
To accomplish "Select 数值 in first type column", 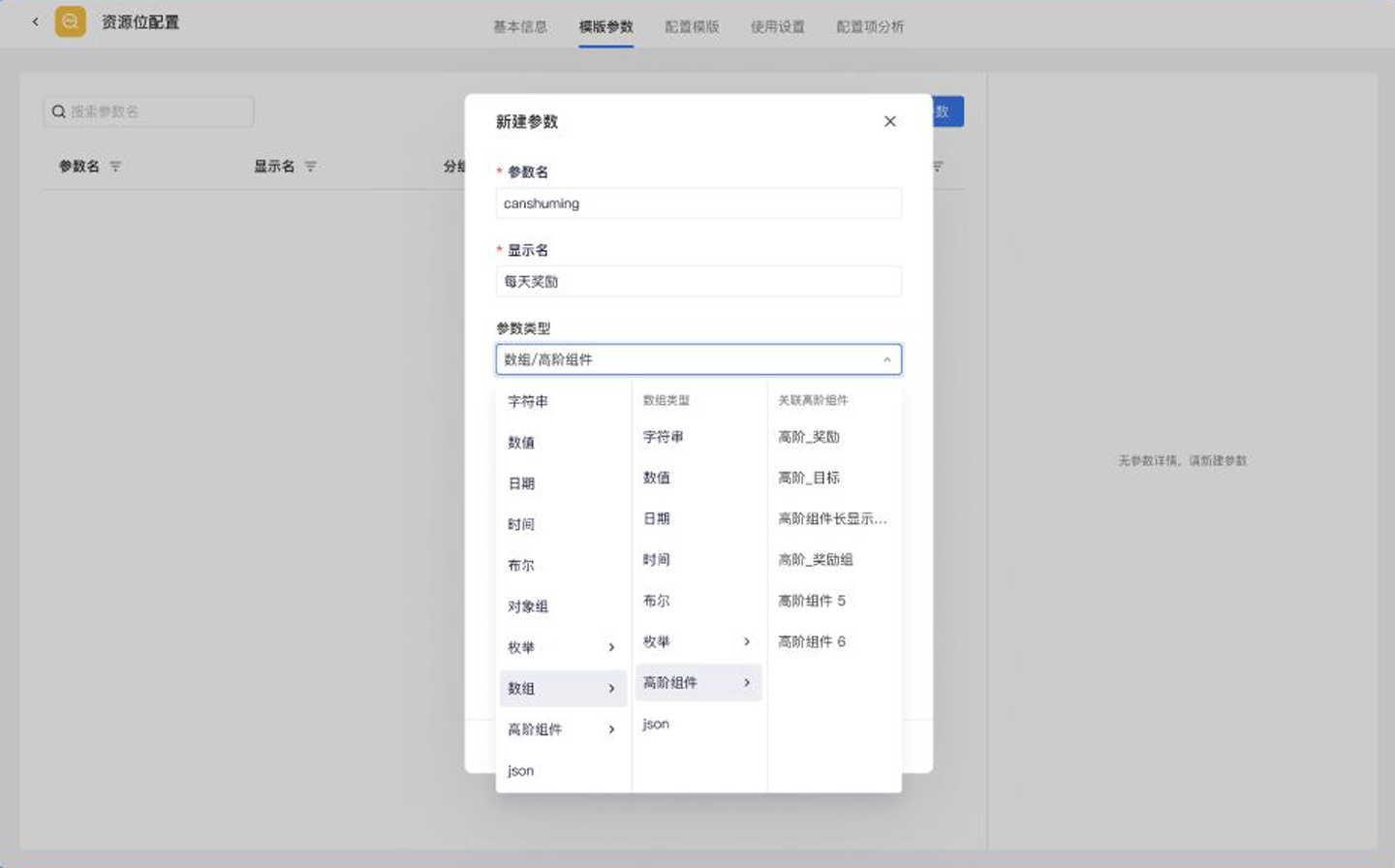I will [563, 443].
